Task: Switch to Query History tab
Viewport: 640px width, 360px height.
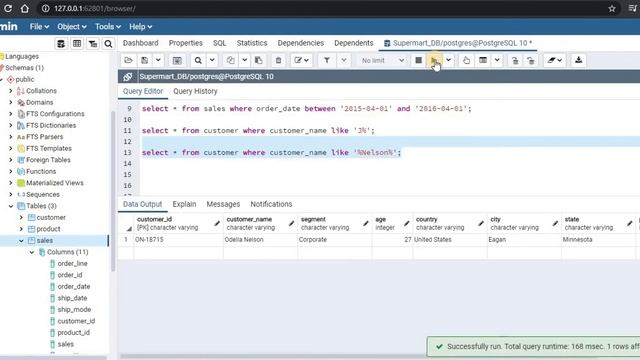Action: tap(195, 91)
